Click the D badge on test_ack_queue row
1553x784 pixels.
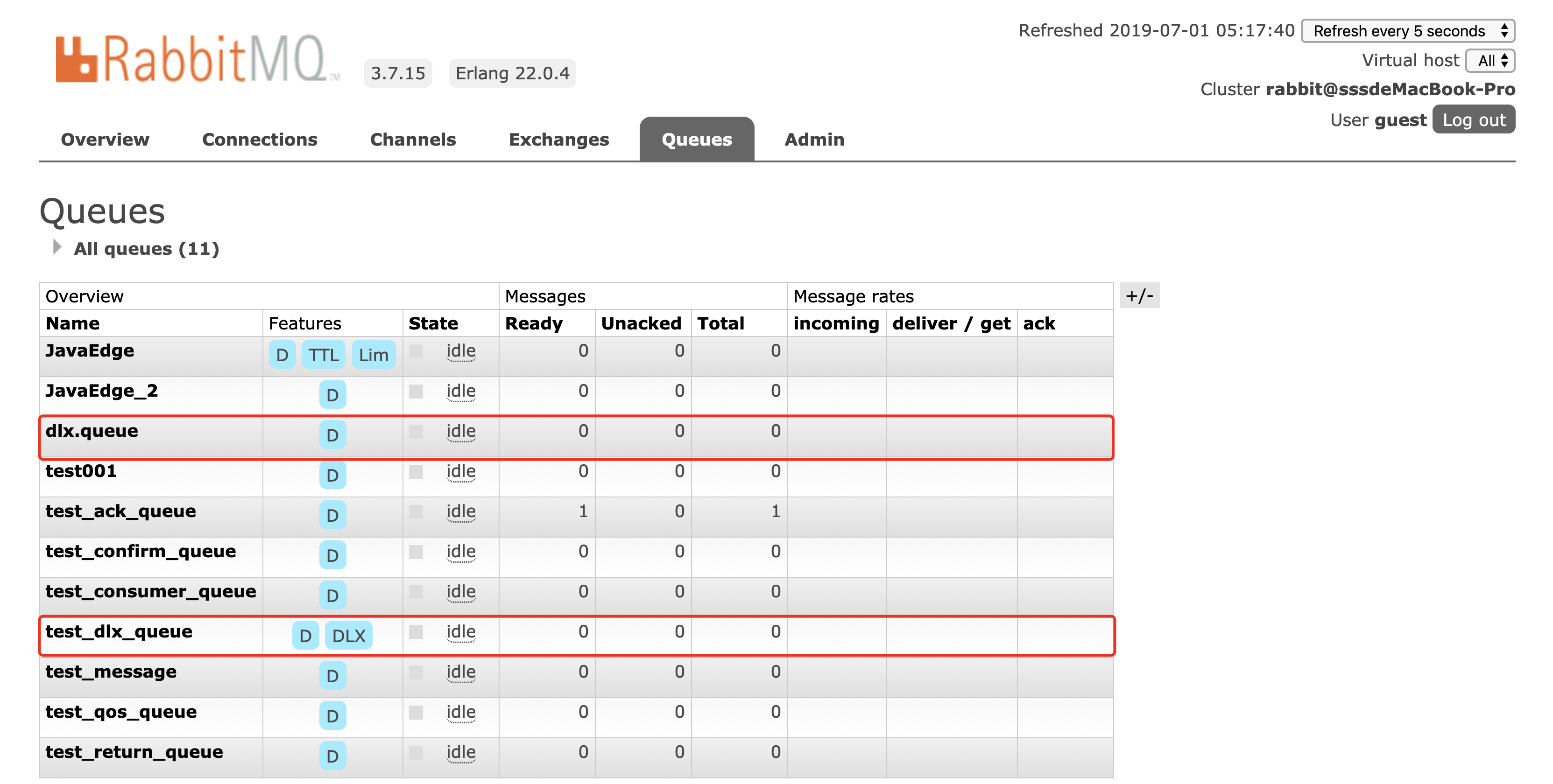[x=332, y=515]
